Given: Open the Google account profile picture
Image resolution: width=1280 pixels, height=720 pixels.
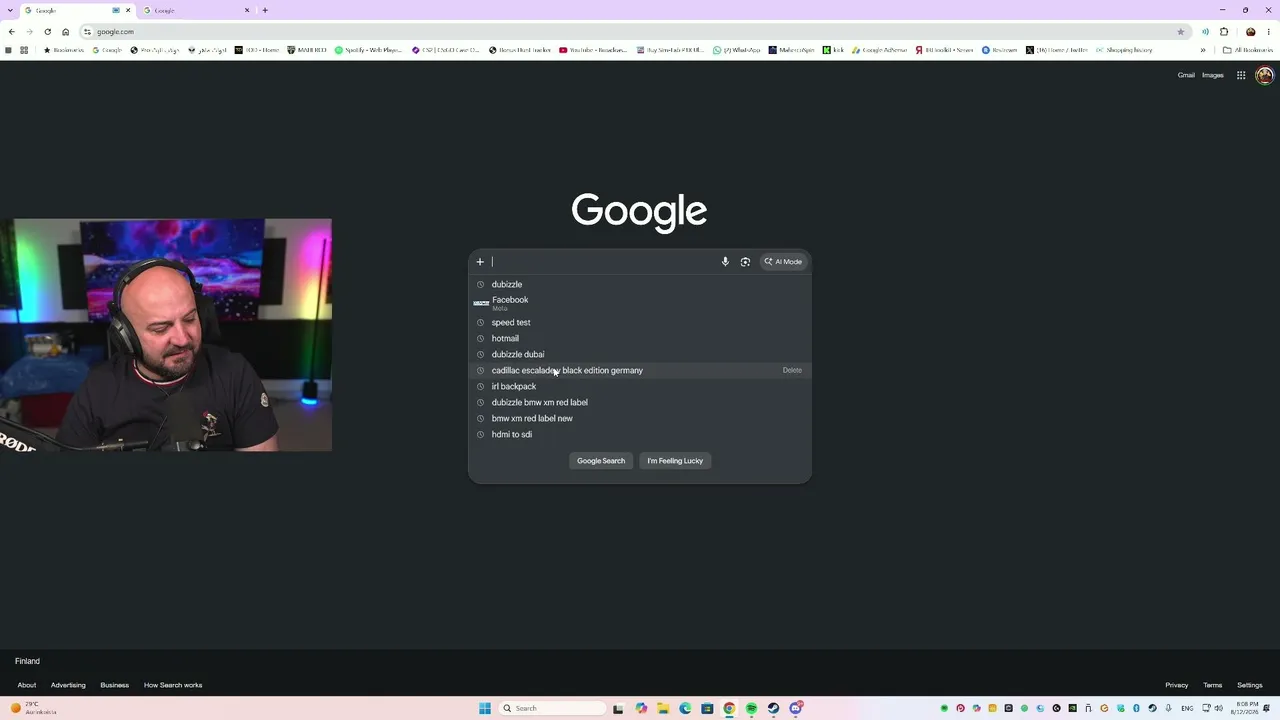Looking at the screenshot, I should [1264, 75].
